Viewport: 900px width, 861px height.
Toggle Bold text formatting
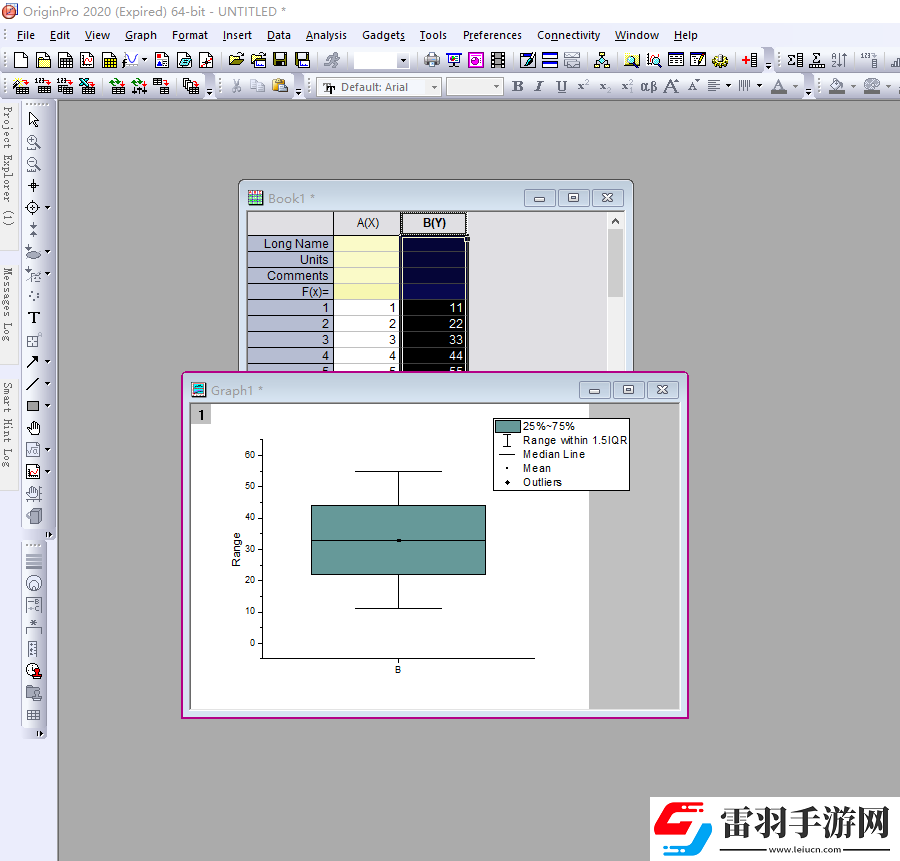(x=517, y=87)
